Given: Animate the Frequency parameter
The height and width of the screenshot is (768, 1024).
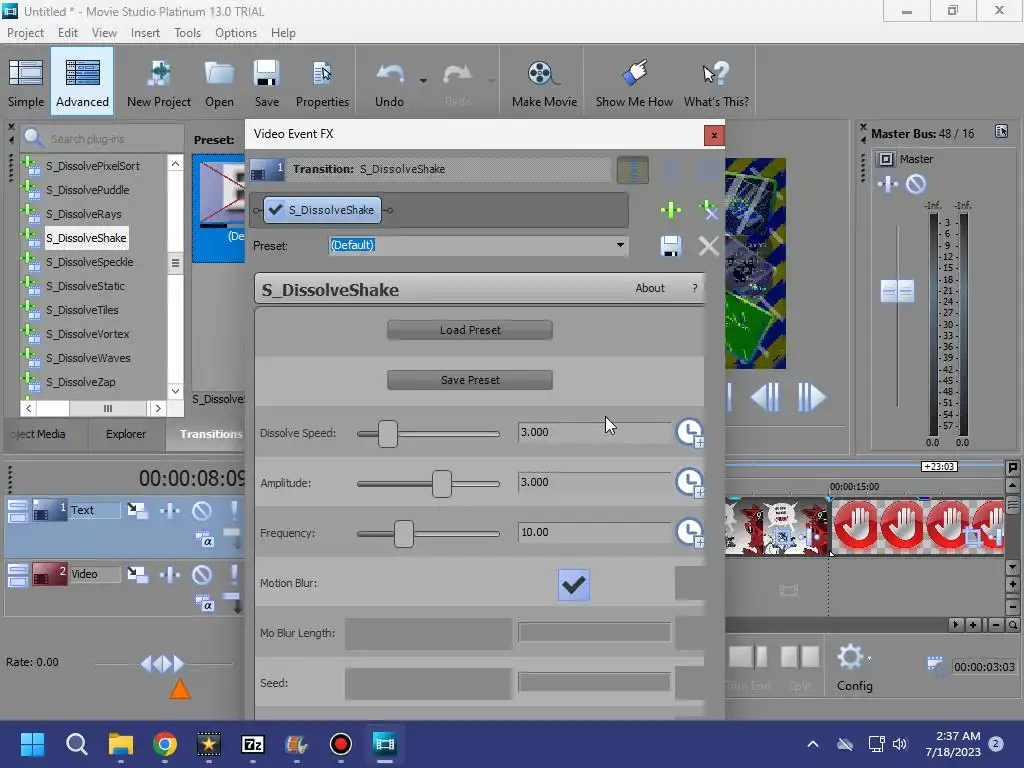Looking at the screenshot, I should pyautogui.click(x=689, y=532).
